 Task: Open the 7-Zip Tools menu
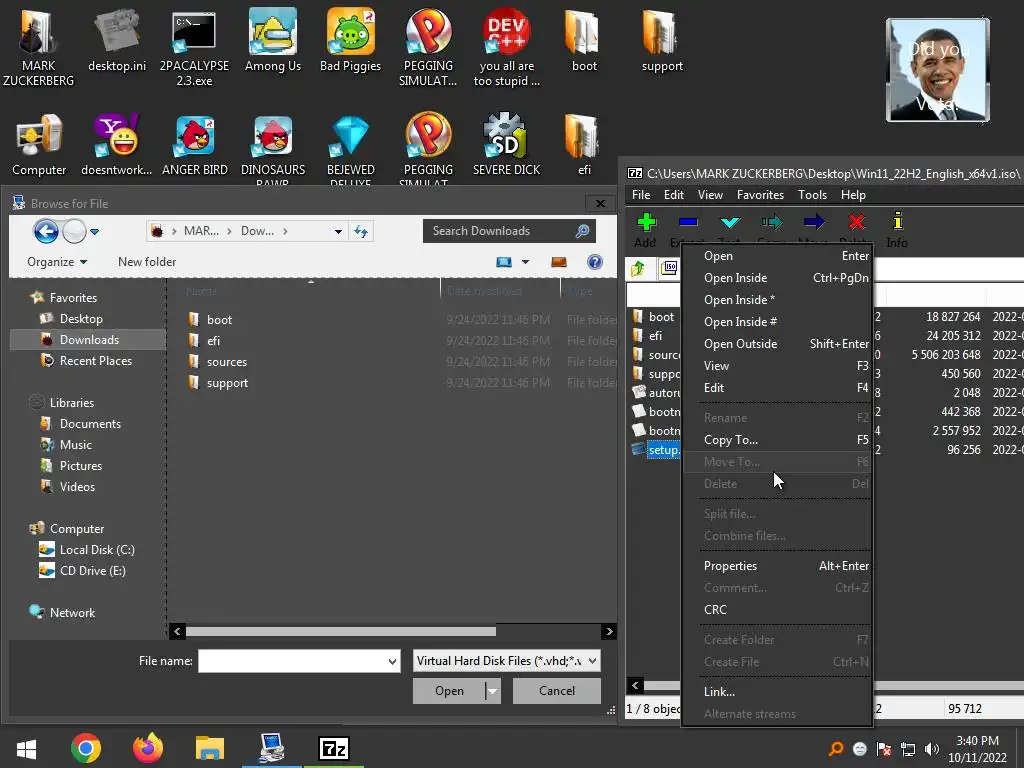coord(812,195)
